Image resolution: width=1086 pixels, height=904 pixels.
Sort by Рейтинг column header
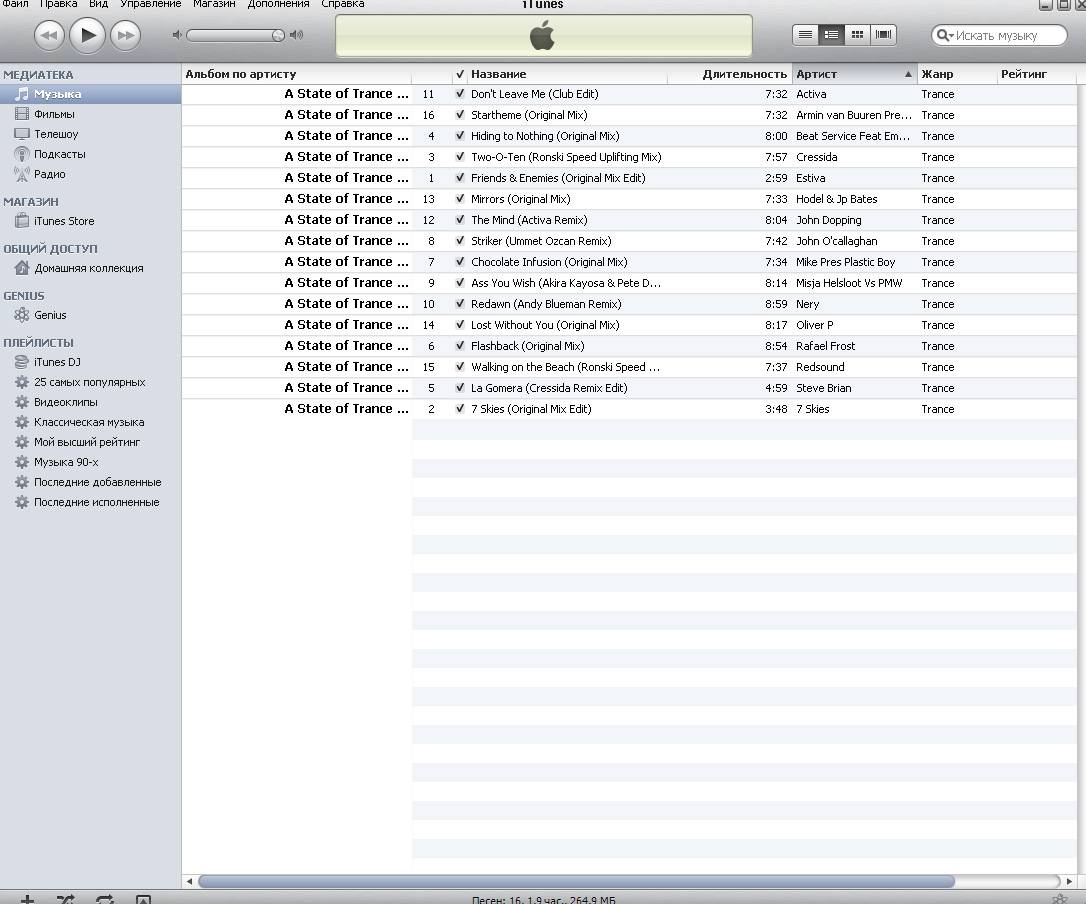[x=1037, y=74]
